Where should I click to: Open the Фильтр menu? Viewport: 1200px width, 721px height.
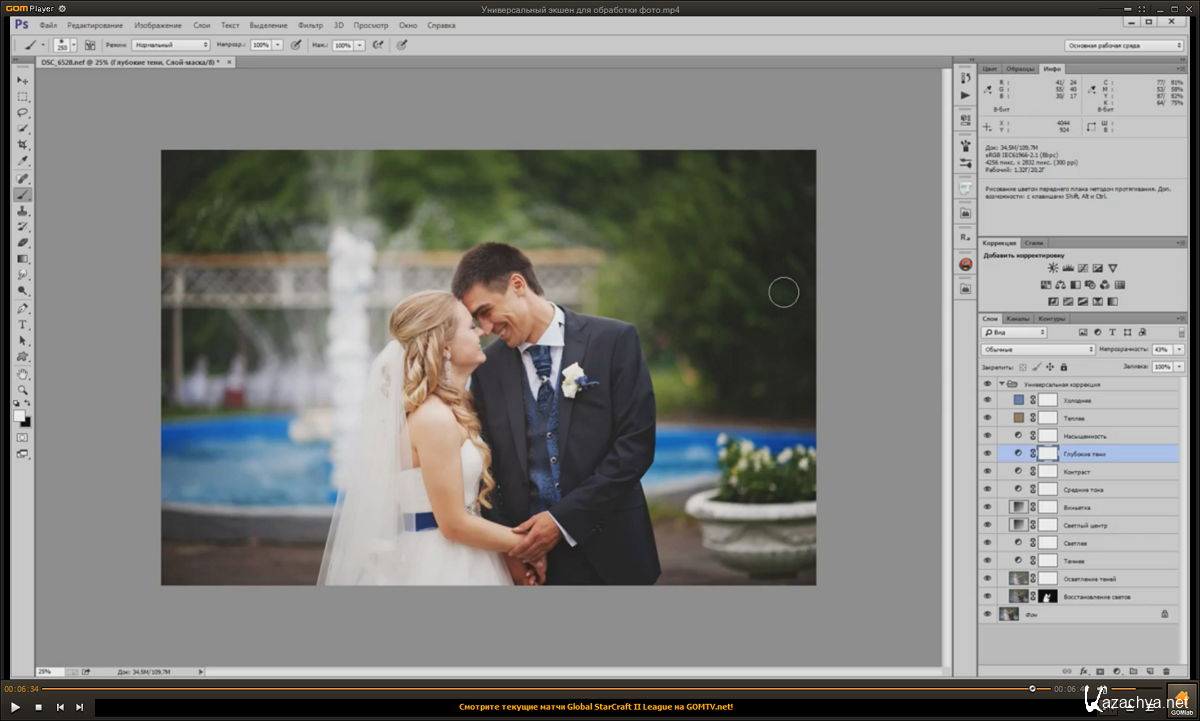point(311,25)
